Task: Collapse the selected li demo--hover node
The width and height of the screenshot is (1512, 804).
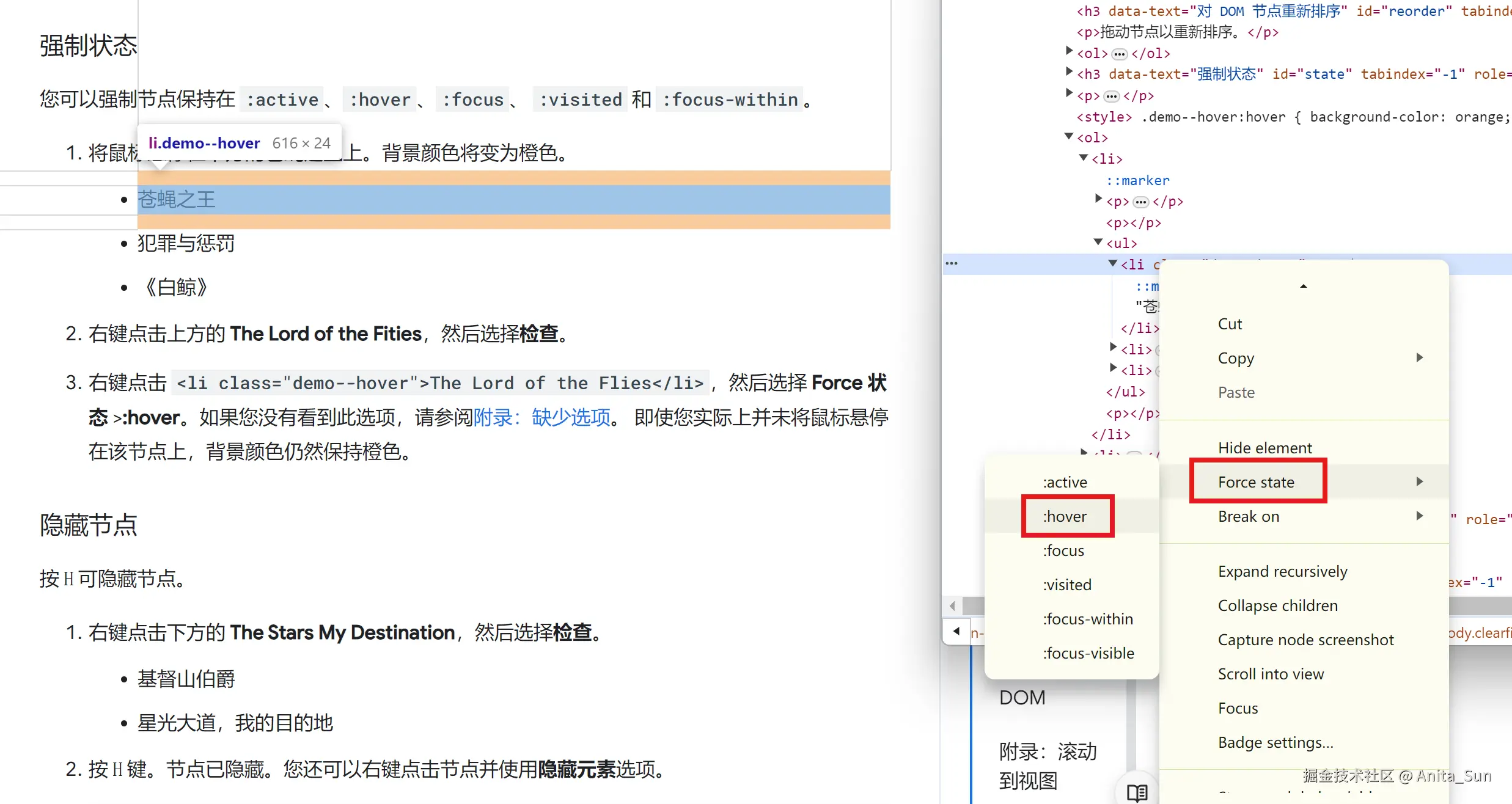Action: [x=1113, y=264]
